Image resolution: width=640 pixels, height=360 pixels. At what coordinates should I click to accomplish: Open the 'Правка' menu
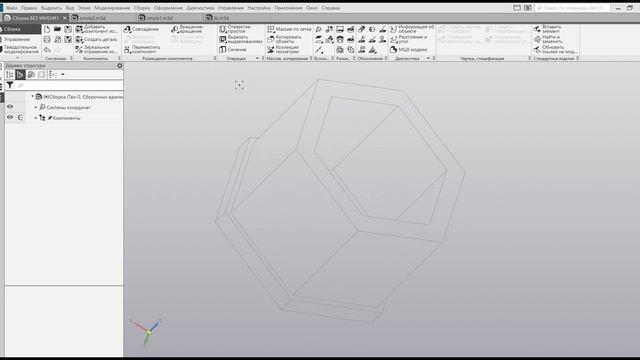click(29, 8)
